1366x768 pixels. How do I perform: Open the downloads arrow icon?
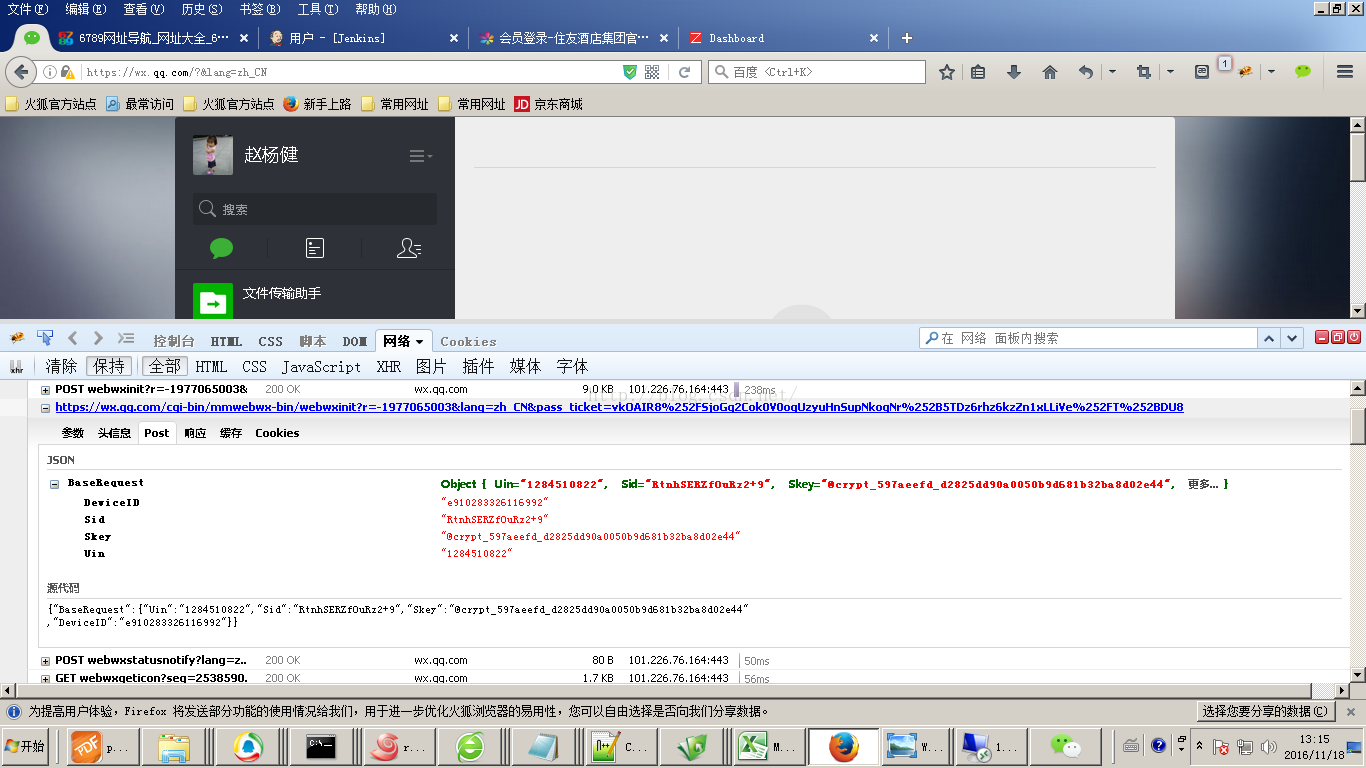[1014, 72]
